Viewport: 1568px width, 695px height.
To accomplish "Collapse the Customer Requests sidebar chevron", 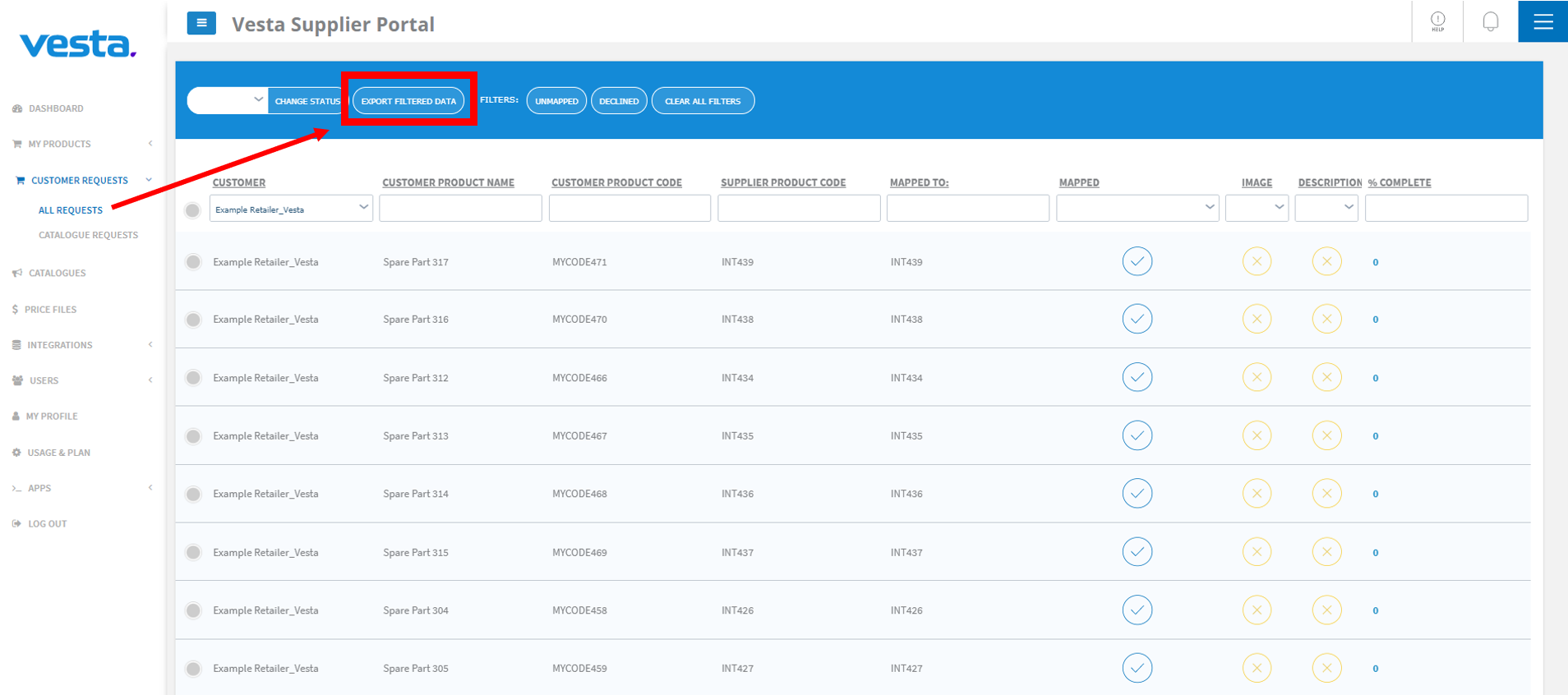I will point(149,180).
